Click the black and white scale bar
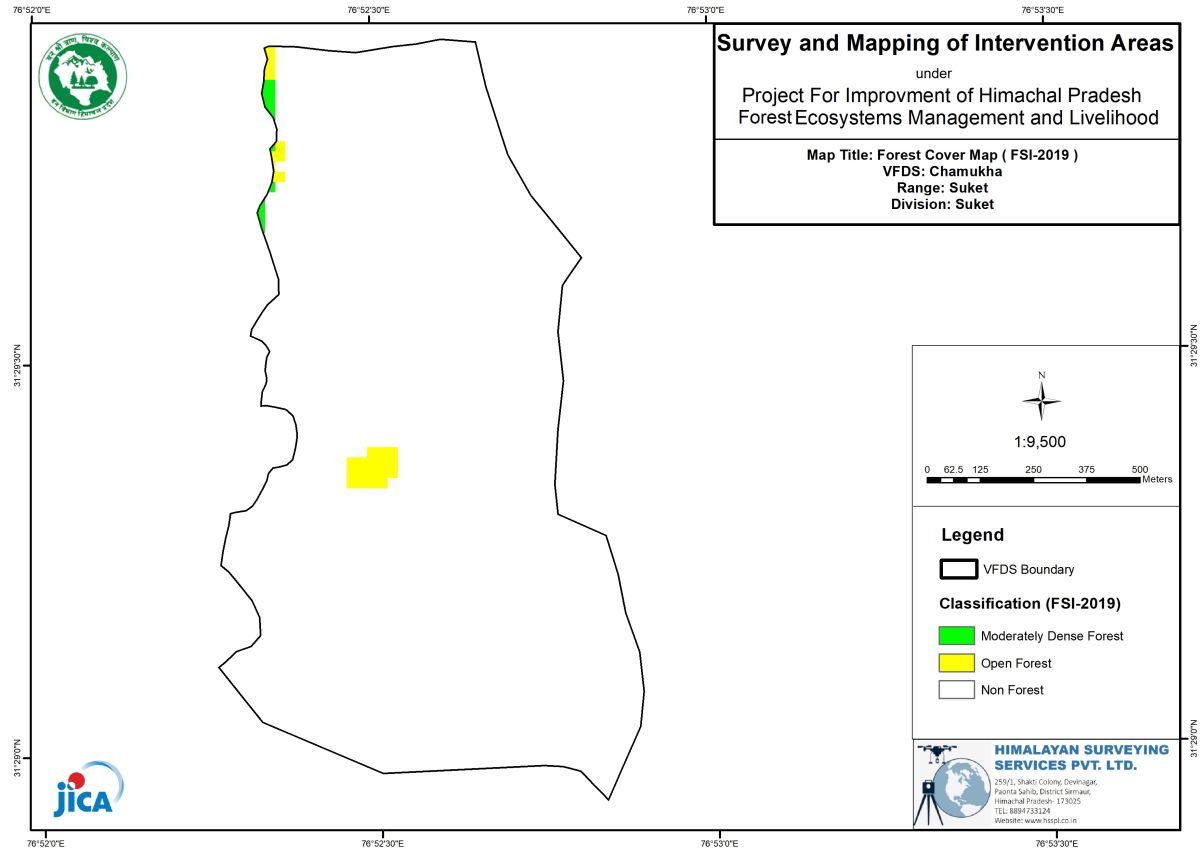Viewport: 1200px width, 848px height. point(1033,480)
